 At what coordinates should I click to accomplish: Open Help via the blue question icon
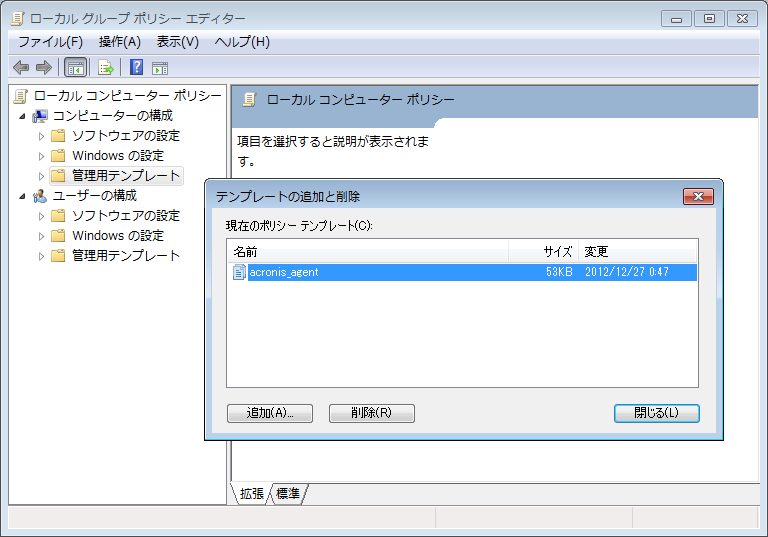136,68
